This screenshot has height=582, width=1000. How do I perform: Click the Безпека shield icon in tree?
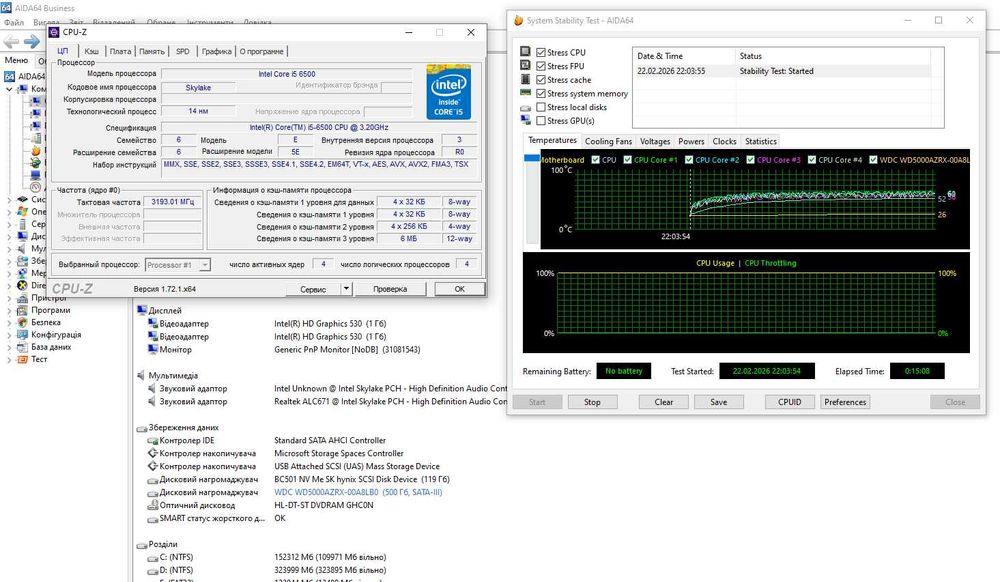pos(22,323)
